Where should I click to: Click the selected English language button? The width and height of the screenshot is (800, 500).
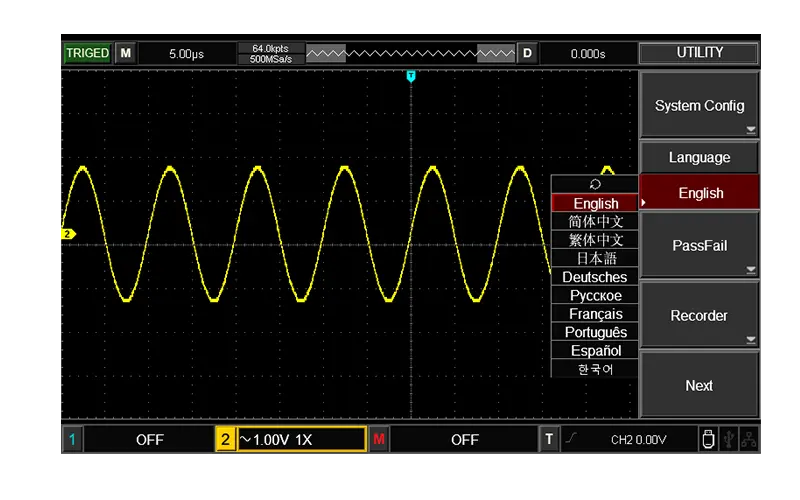[700, 193]
